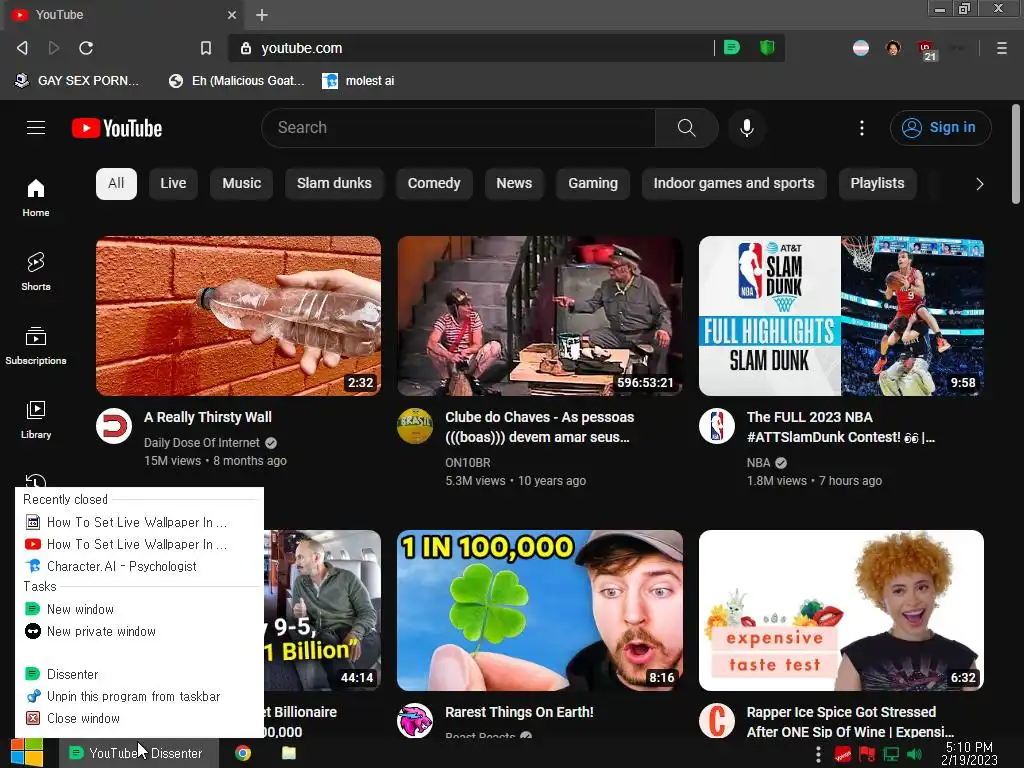Select the News filter chip
Viewport: 1024px width, 768px height.
514,184
